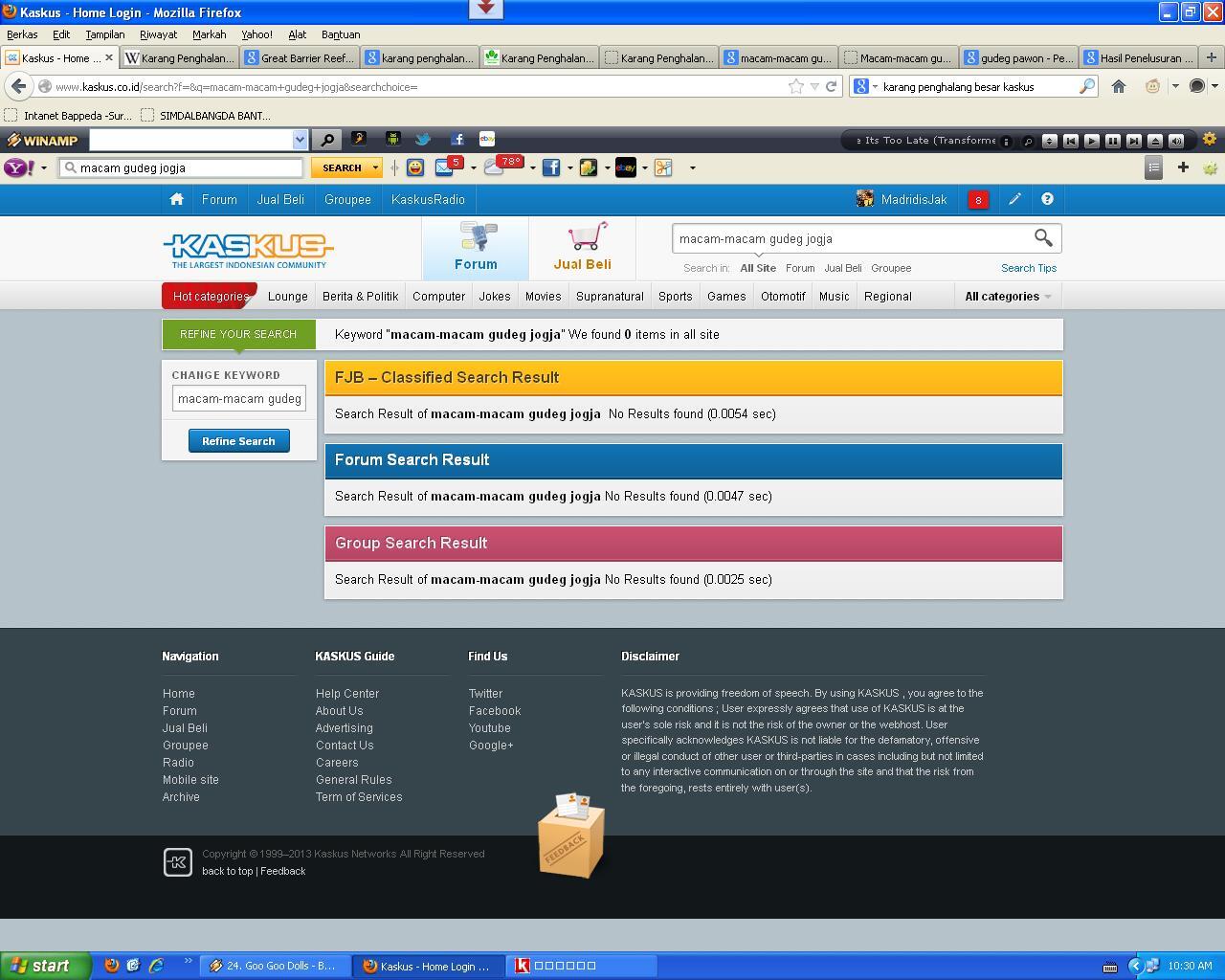Click Firefox home button
Viewport: 1225px width, 980px height.
pos(1118,86)
